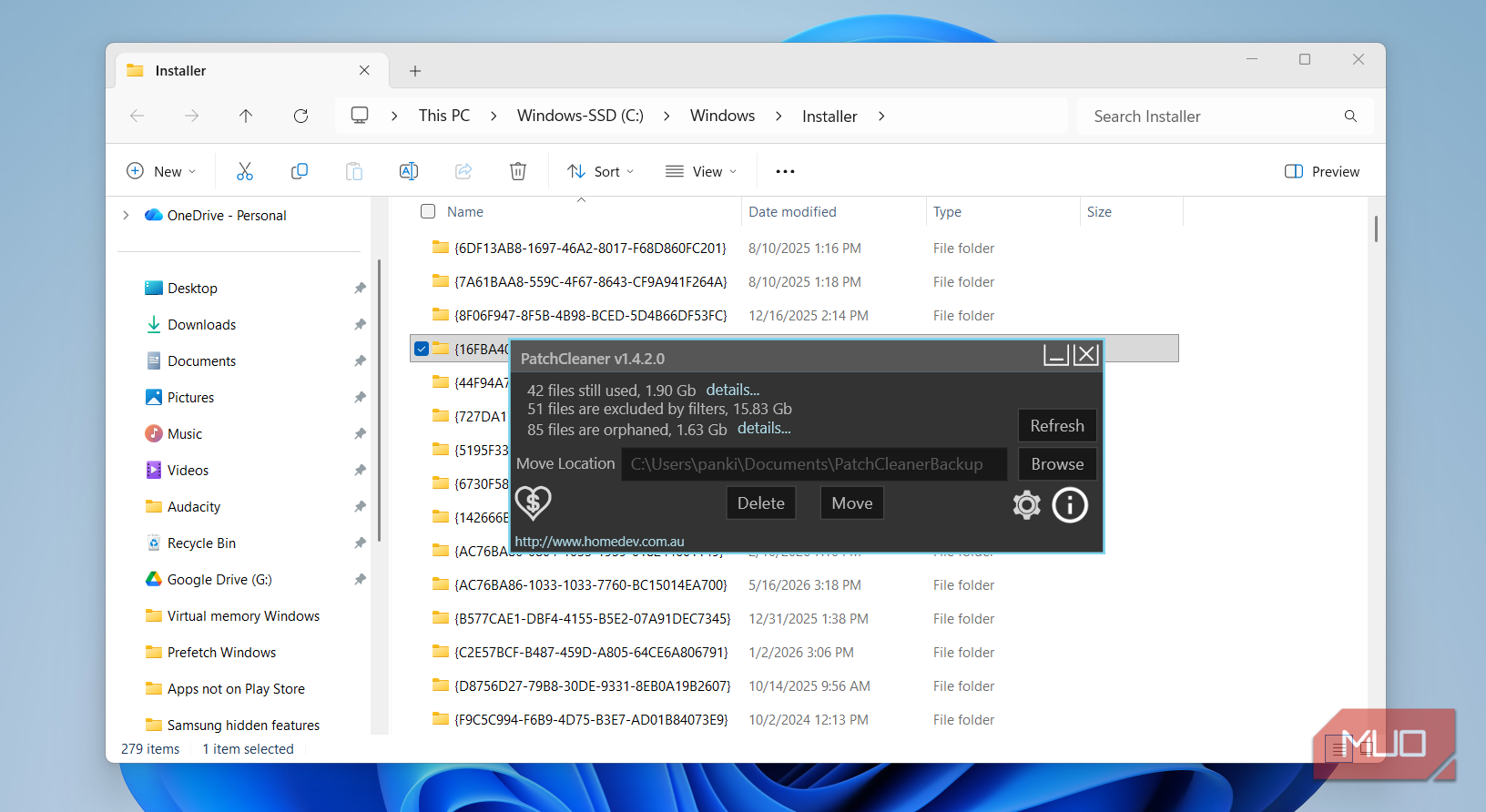Open the New dropdown
Image resolution: width=1486 pixels, height=812 pixels.
click(161, 171)
